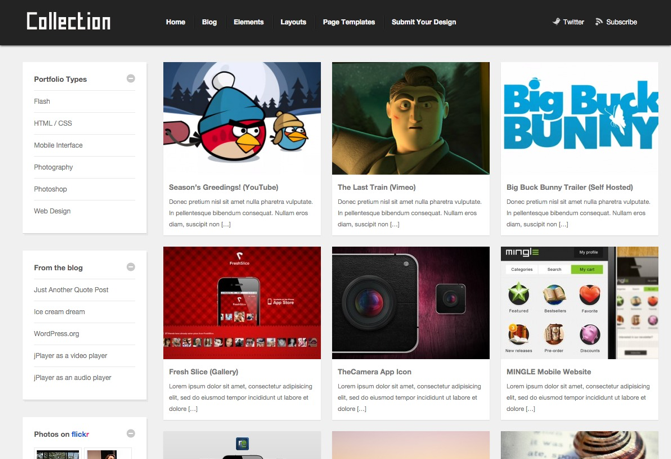671x459 pixels.
Task: Open the Page Templates menu
Action: click(x=349, y=22)
